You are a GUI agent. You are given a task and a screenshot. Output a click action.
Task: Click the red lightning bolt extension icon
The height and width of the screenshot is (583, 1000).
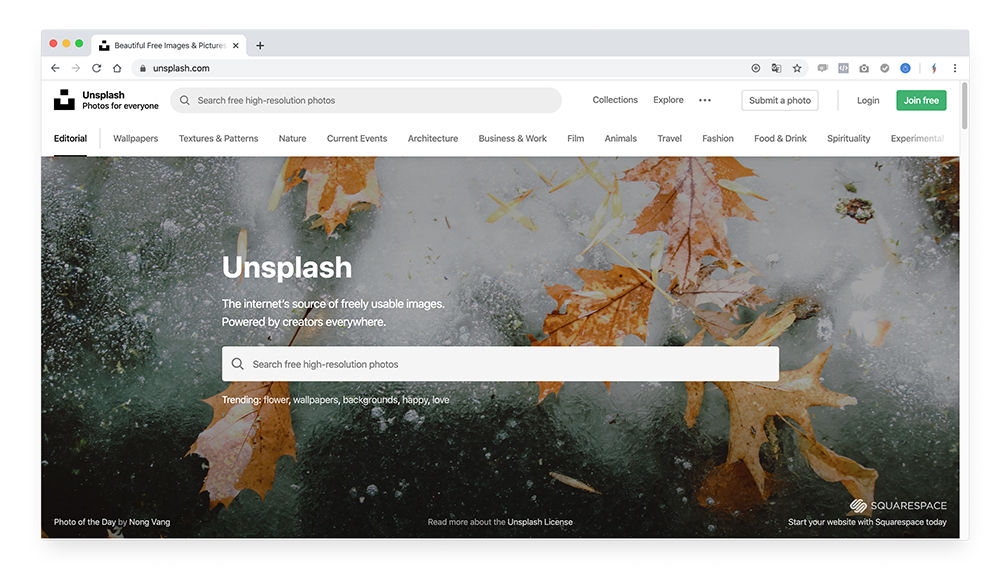[934, 68]
